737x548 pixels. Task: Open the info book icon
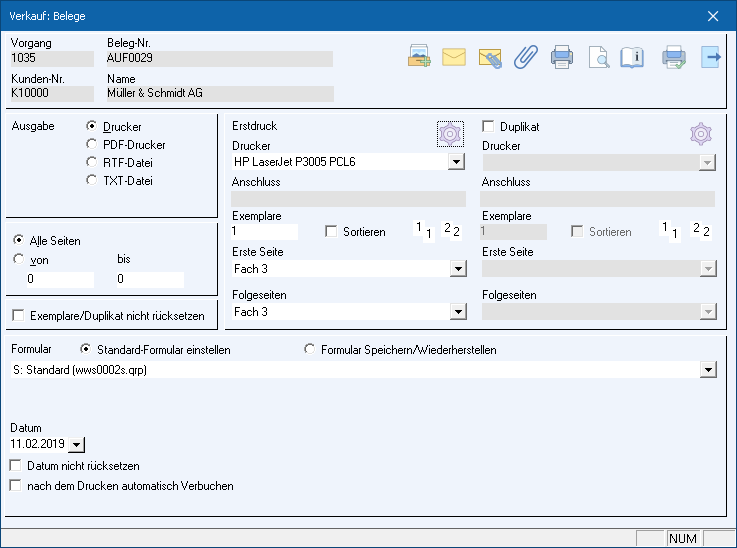[x=632, y=57]
